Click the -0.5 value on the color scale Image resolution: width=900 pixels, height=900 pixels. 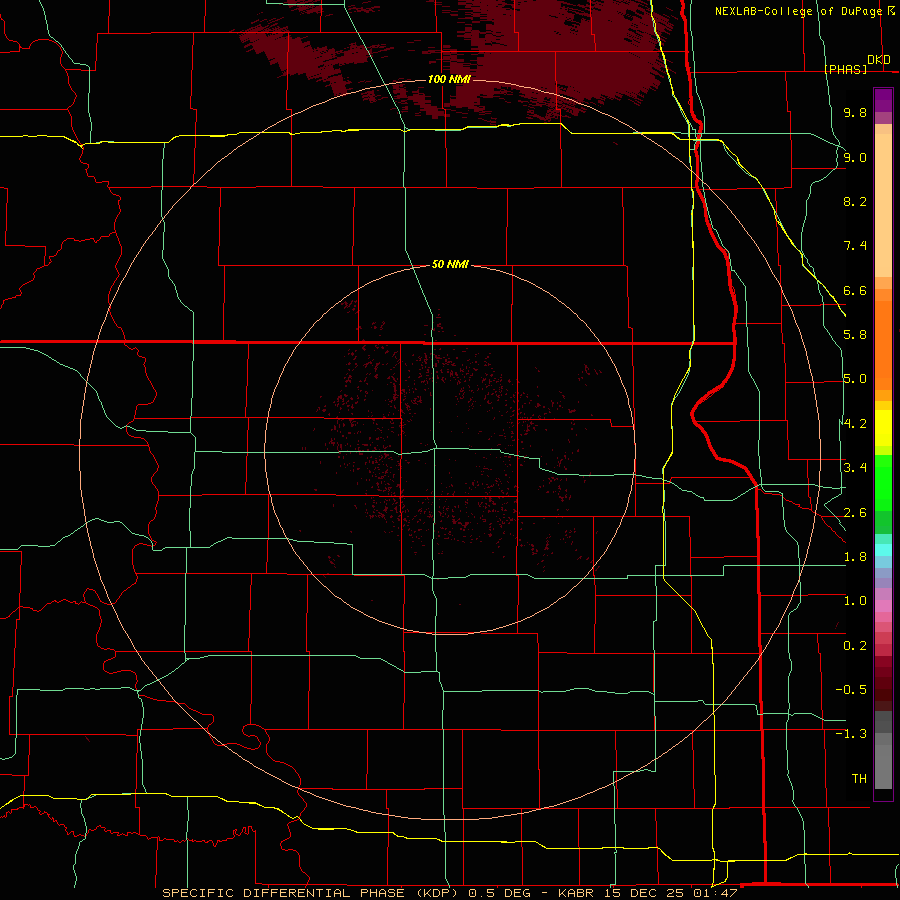click(851, 690)
